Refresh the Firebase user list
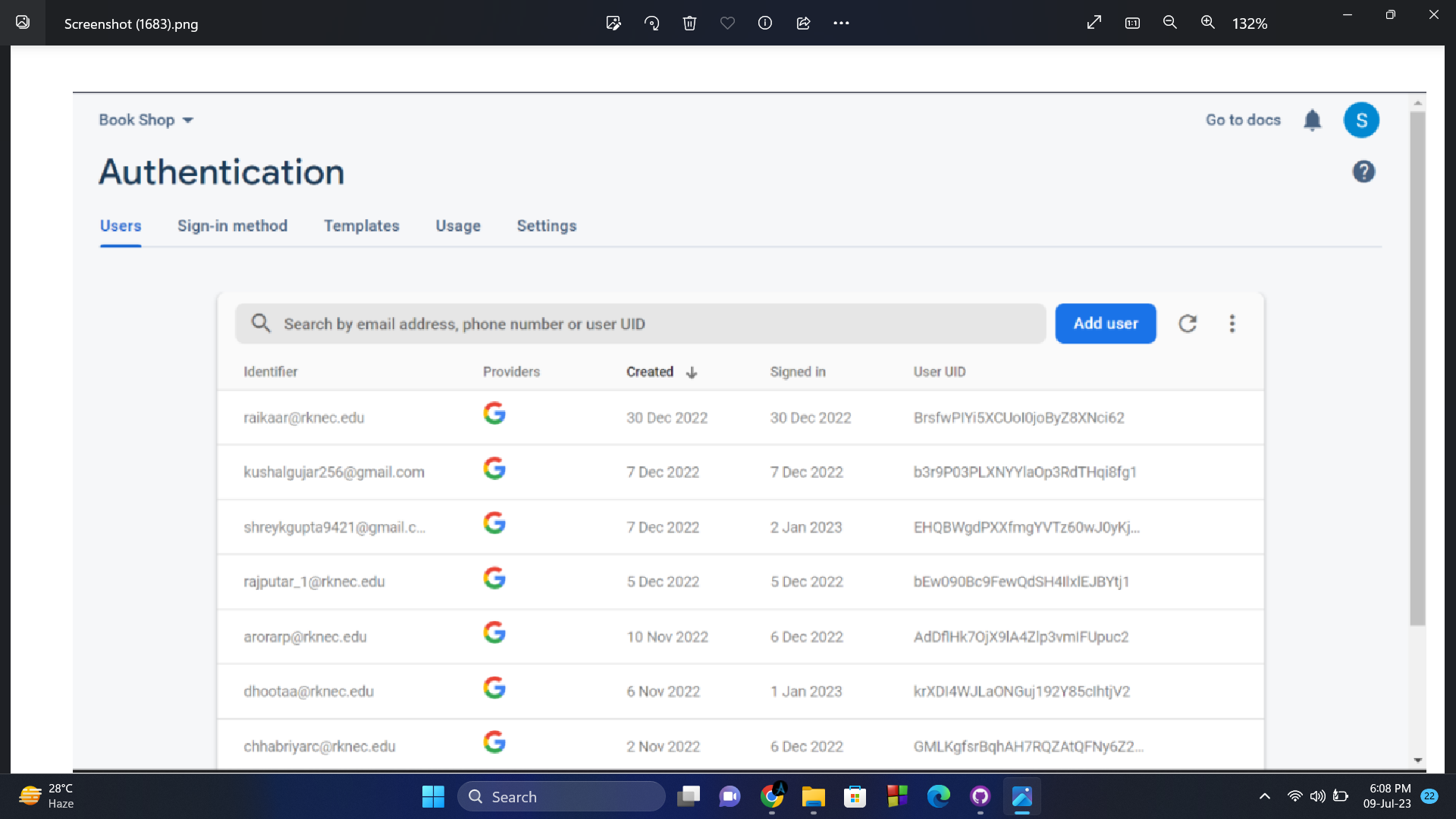 point(1188,323)
